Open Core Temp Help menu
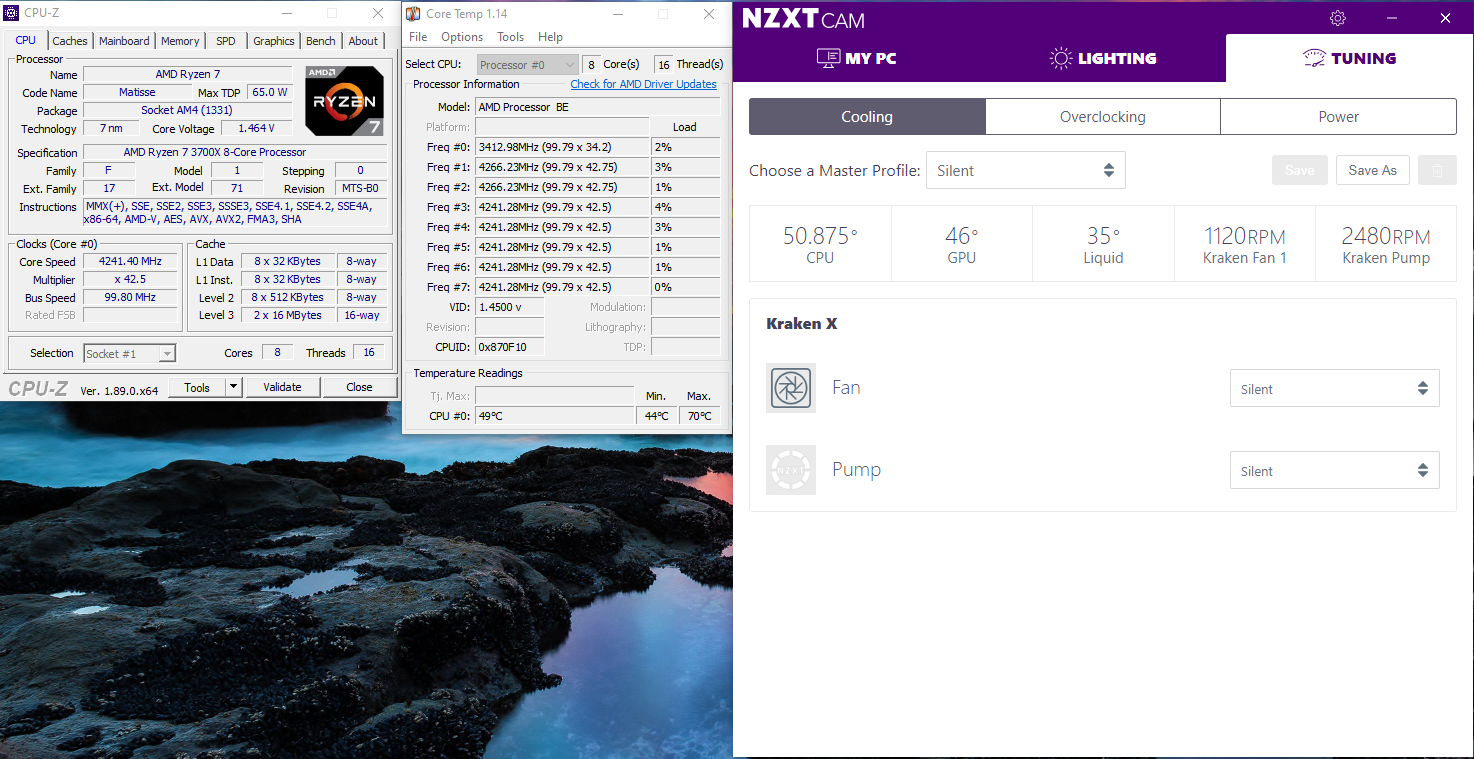This screenshot has height=759, width=1474. 550,37
